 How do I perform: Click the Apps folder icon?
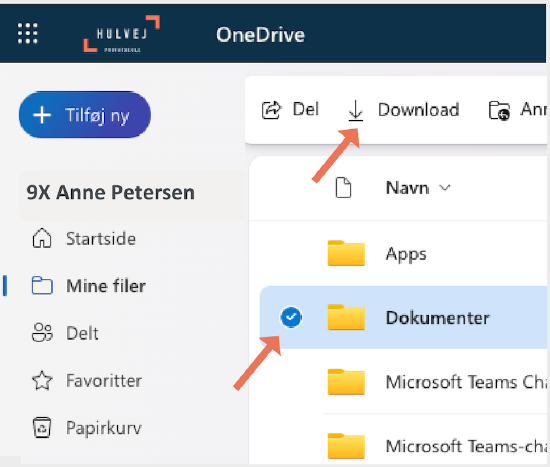coord(346,253)
